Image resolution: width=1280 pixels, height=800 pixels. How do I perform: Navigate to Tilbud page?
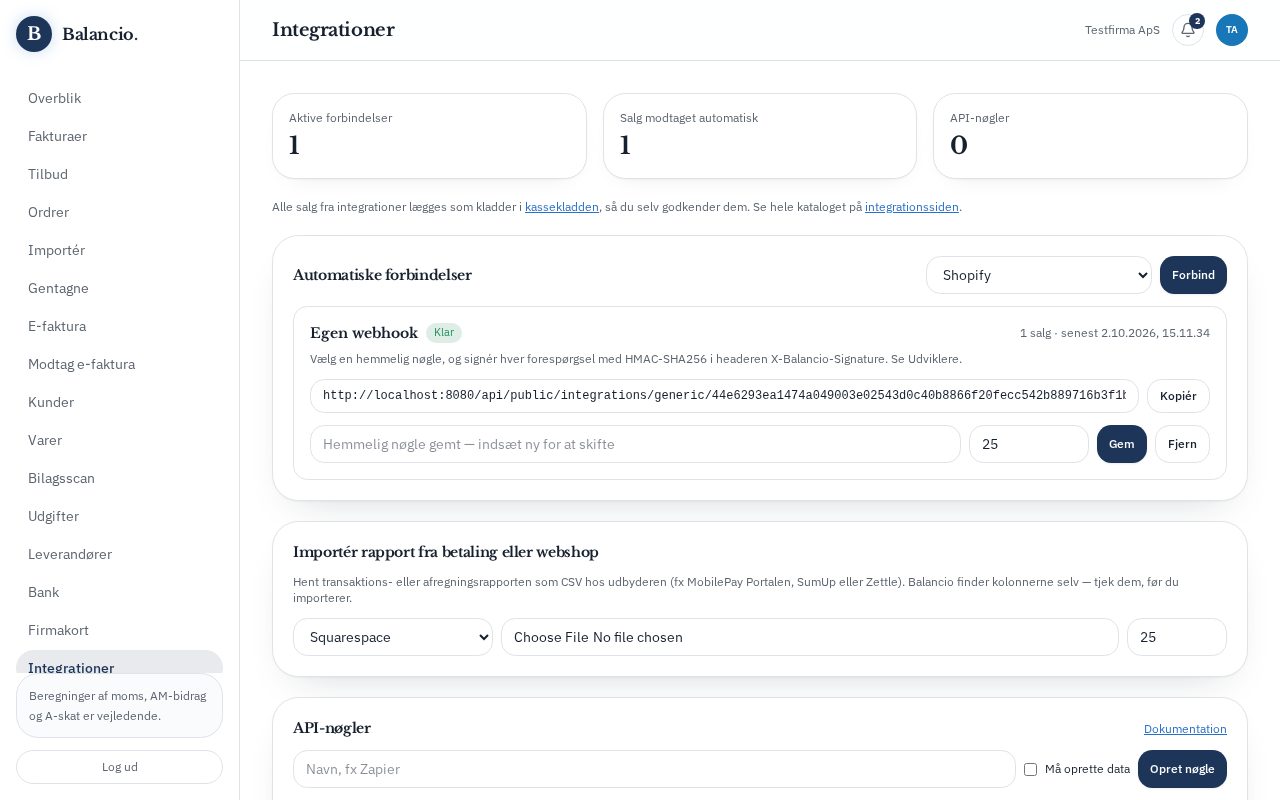point(119,174)
